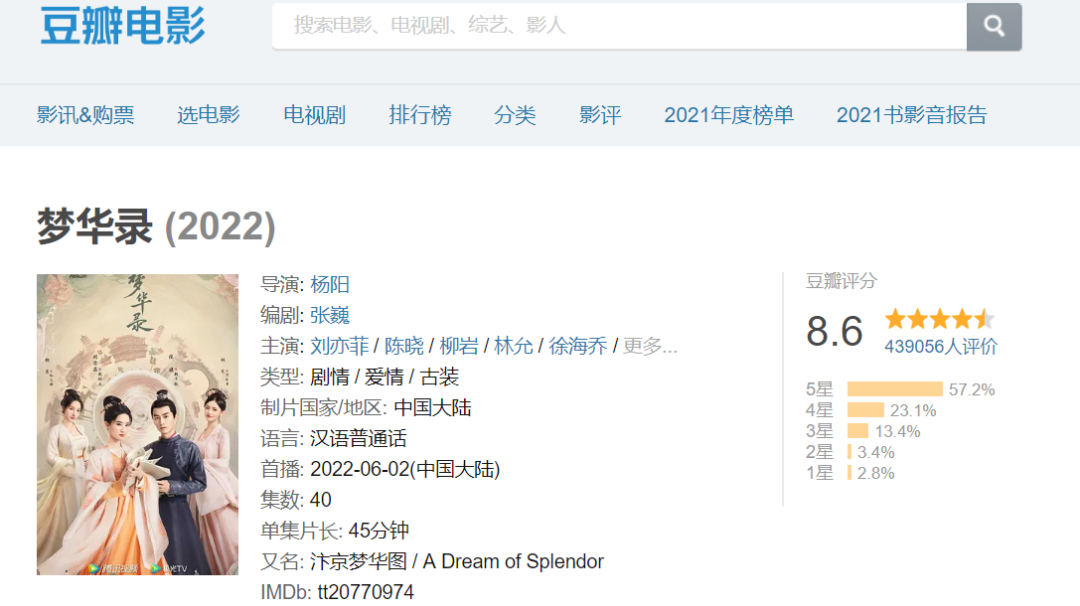Click the magnifier search button
The width and height of the screenshot is (1080, 606).
click(993, 26)
